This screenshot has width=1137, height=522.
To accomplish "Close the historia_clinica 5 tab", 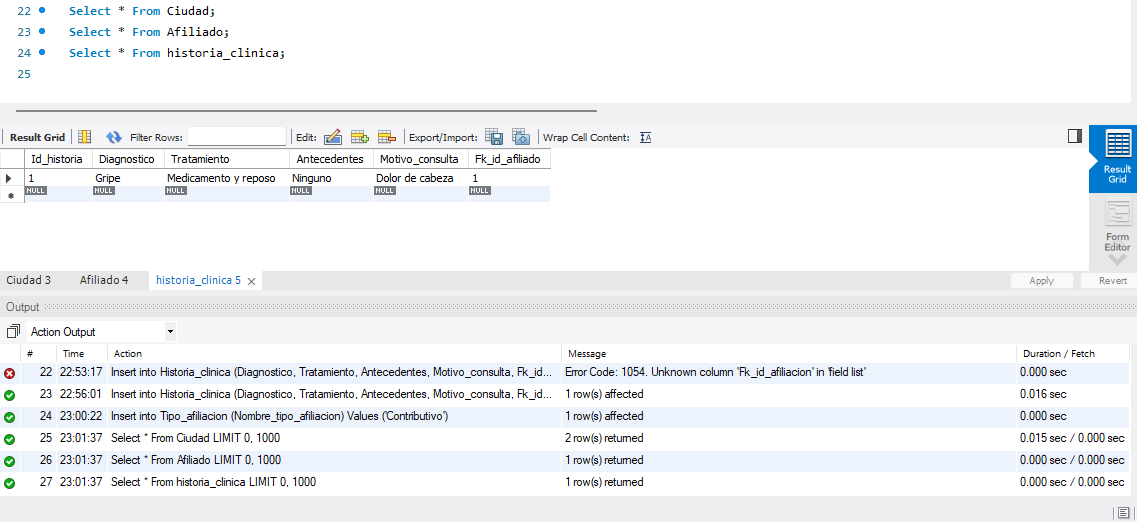I will pos(252,282).
